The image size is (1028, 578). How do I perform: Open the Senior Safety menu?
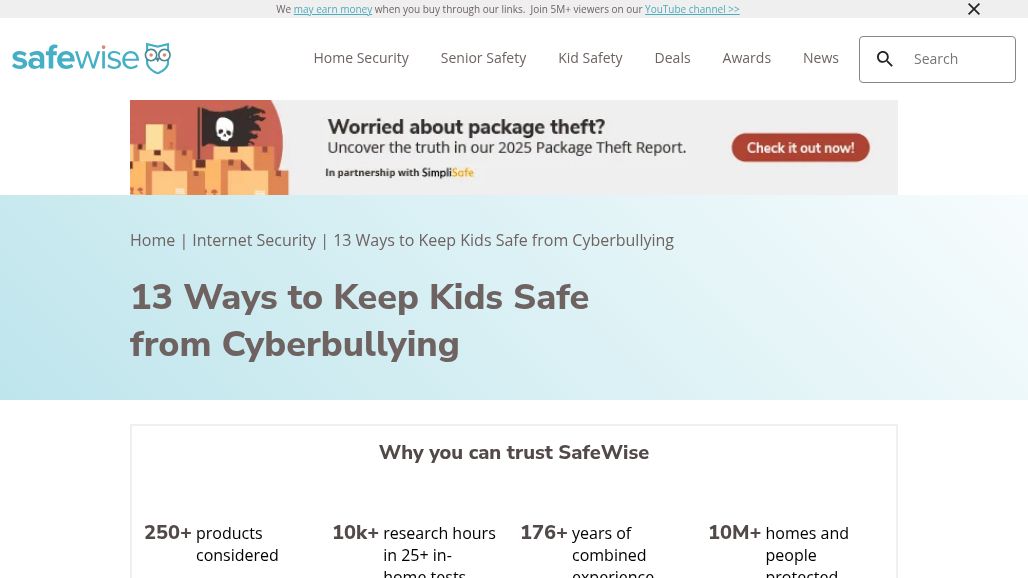pyautogui.click(x=483, y=58)
